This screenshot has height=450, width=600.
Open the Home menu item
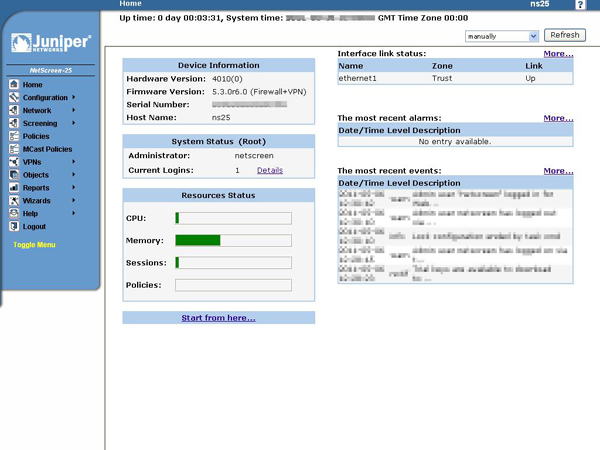coord(33,85)
